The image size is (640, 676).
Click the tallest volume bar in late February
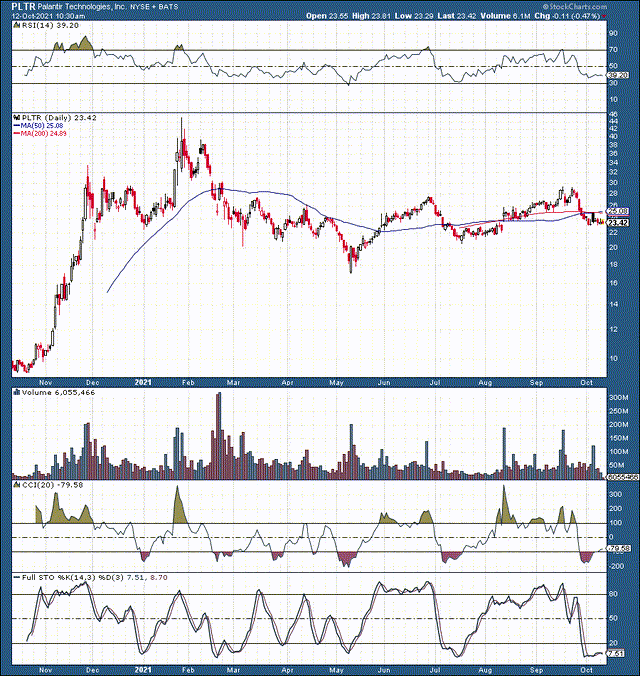coord(220,436)
